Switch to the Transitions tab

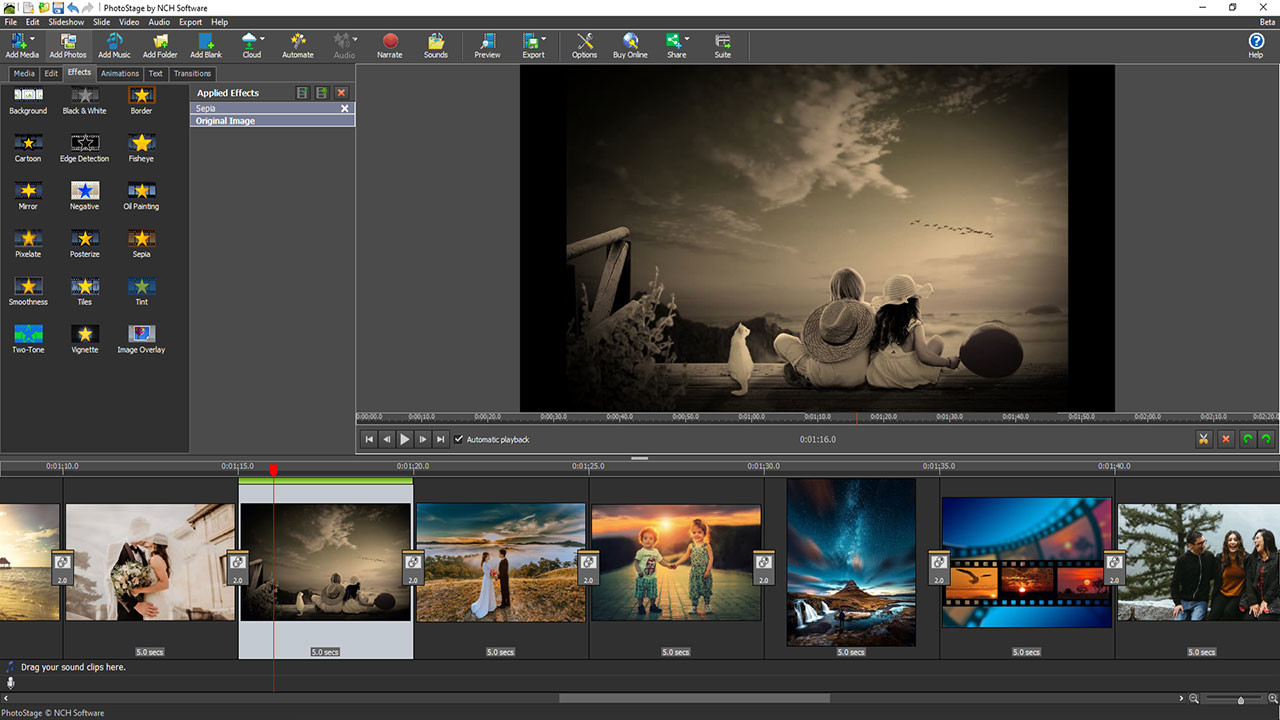tap(192, 73)
